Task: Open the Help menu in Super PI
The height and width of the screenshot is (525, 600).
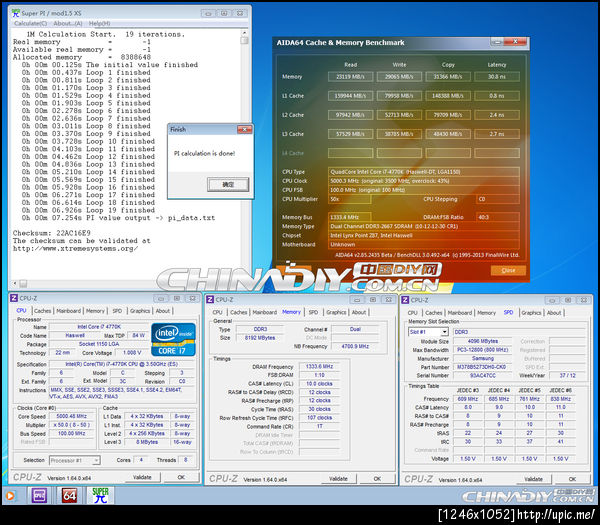Action: coord(99,23)
